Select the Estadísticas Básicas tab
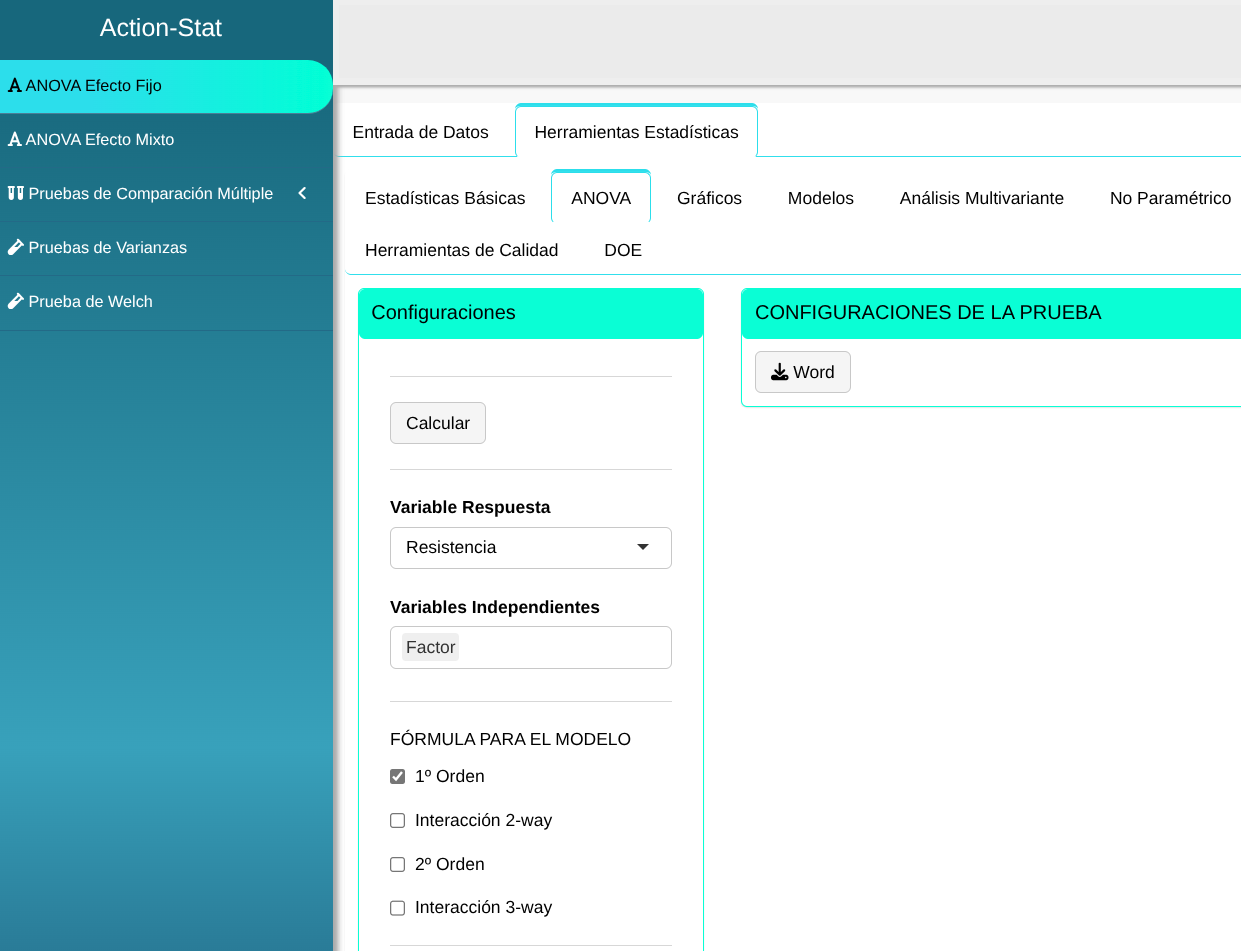Screen dimensions: 1241x951 click(x=445, y=198)
